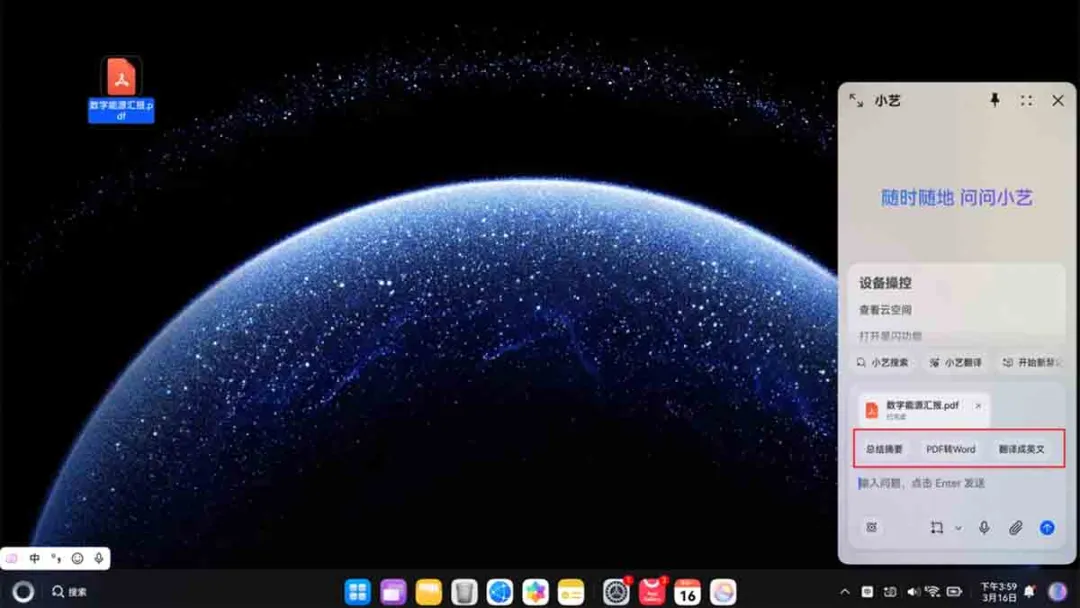Click the 查看云空间 suggestion
Image resolution: width=1080 pixels, height=608 pixels.
coord(885,310)
